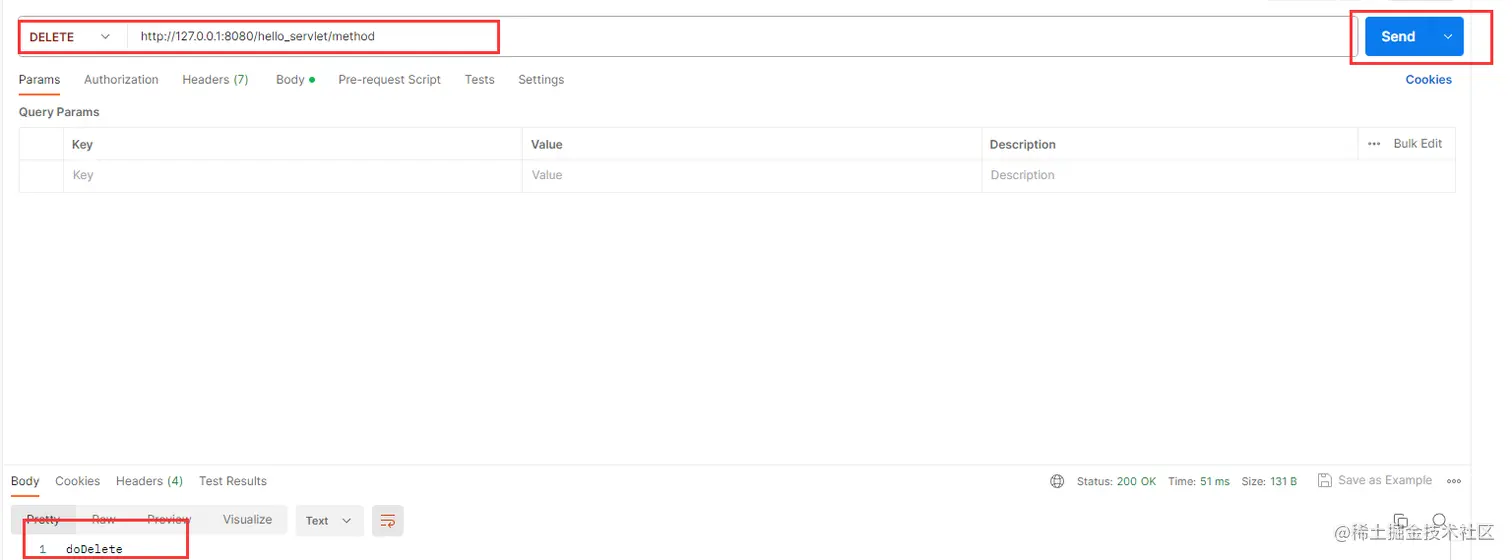Click the globe network icon beside Status
1512x560 pixels.
[x=1057, y=481]
